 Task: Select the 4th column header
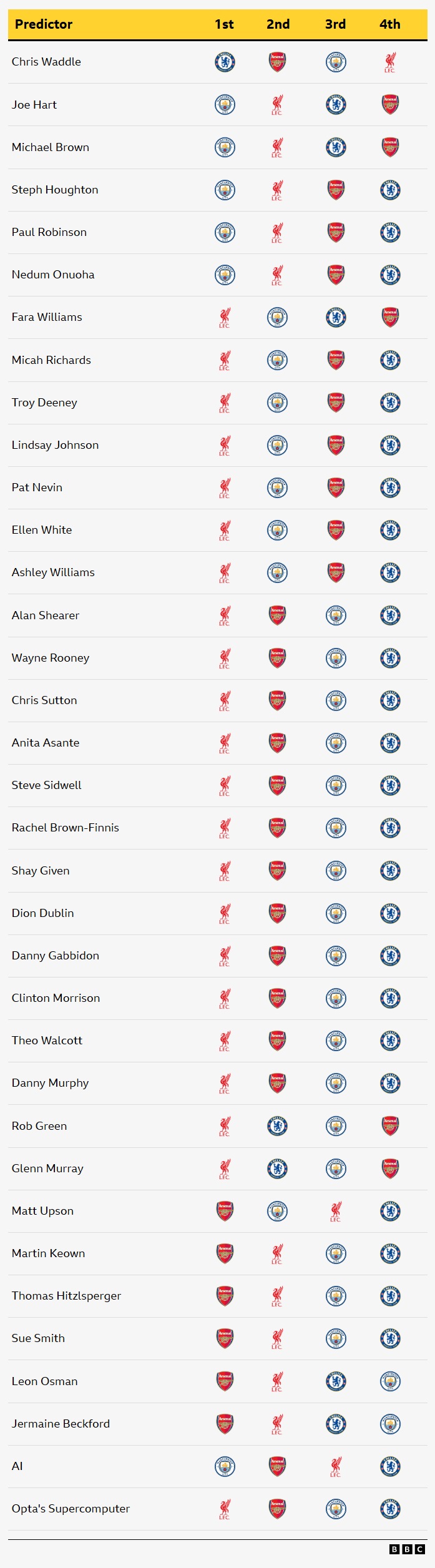click(390, 24)
